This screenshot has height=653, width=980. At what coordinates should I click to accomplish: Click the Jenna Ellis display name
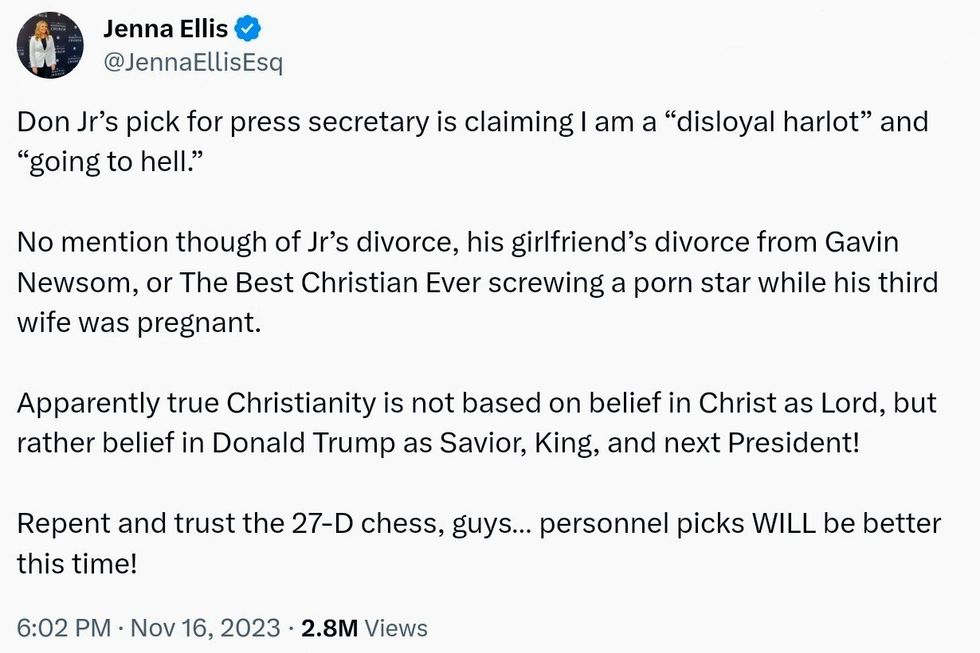[165, 29]
